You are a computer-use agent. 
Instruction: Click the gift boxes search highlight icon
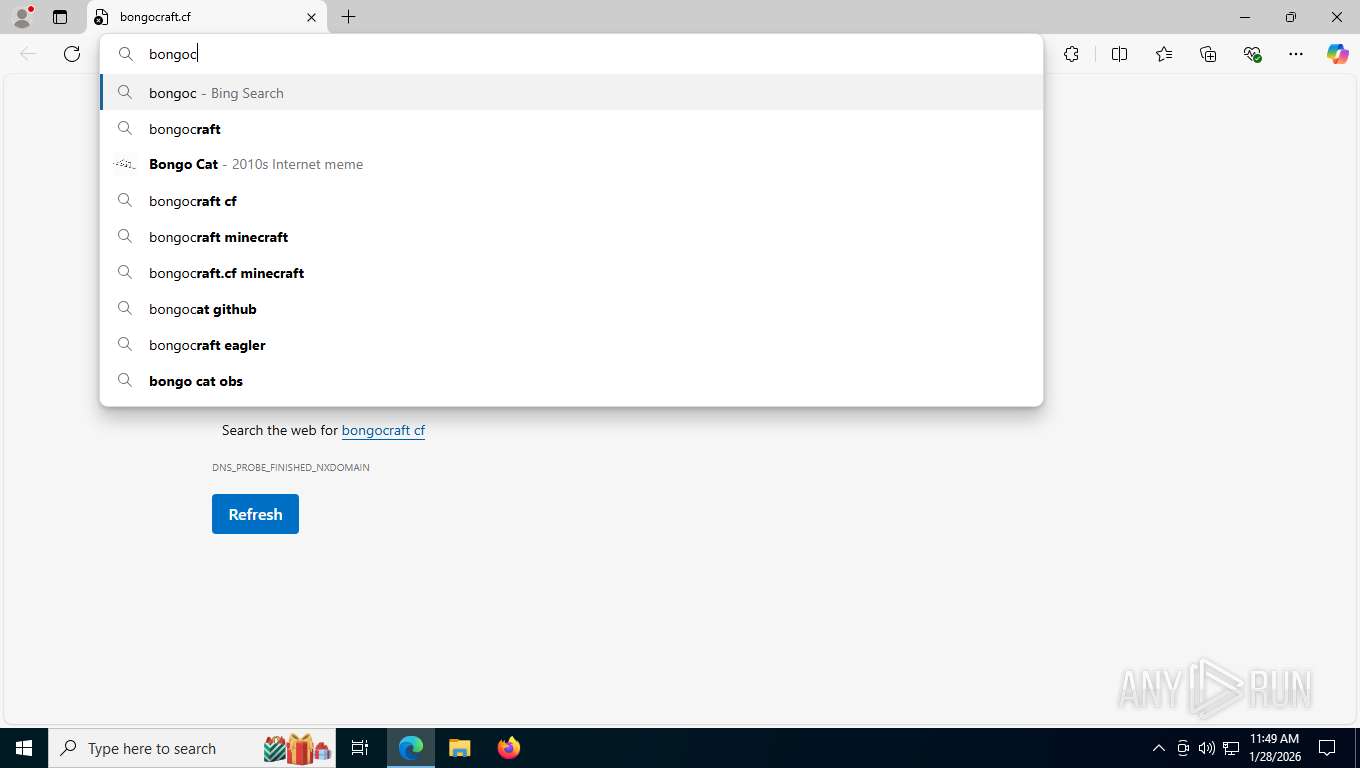[297, 748]
